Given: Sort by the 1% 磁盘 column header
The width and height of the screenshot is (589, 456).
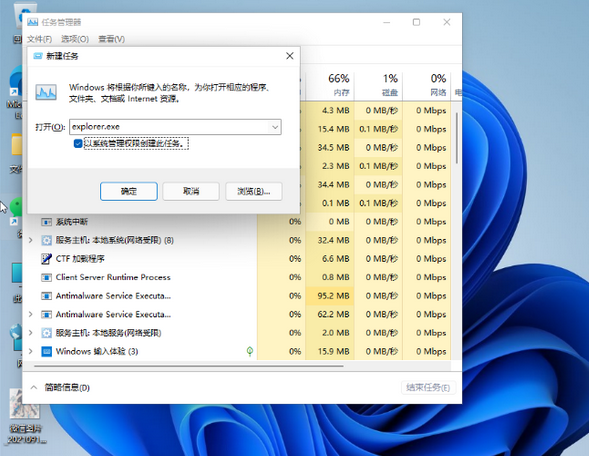Looking at the screenshot, I should click(x=378, y=85).
